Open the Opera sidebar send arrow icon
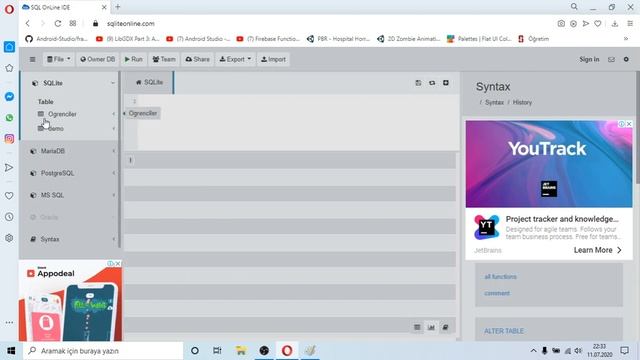 9,168
